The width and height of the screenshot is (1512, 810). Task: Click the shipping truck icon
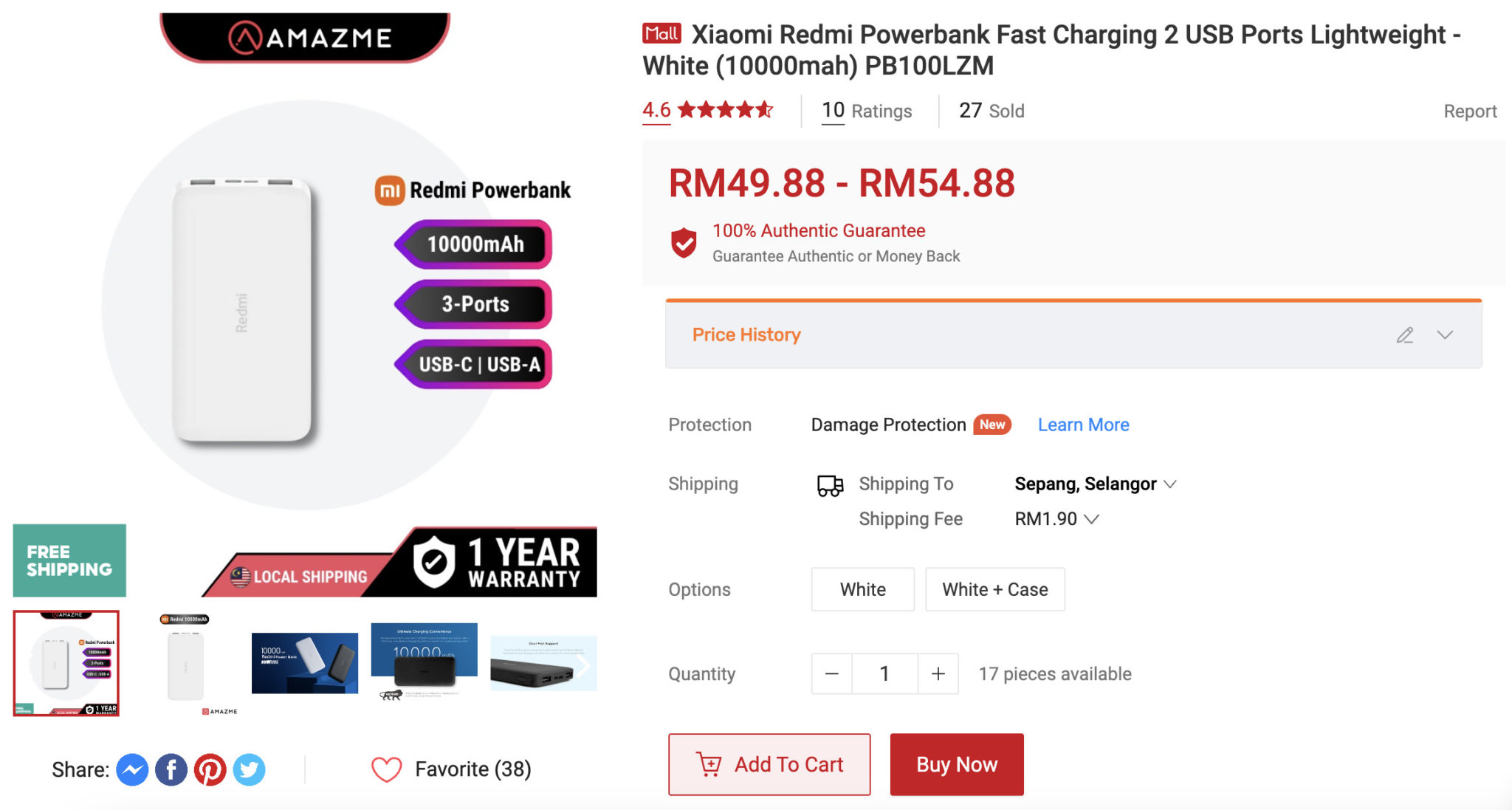830,485
